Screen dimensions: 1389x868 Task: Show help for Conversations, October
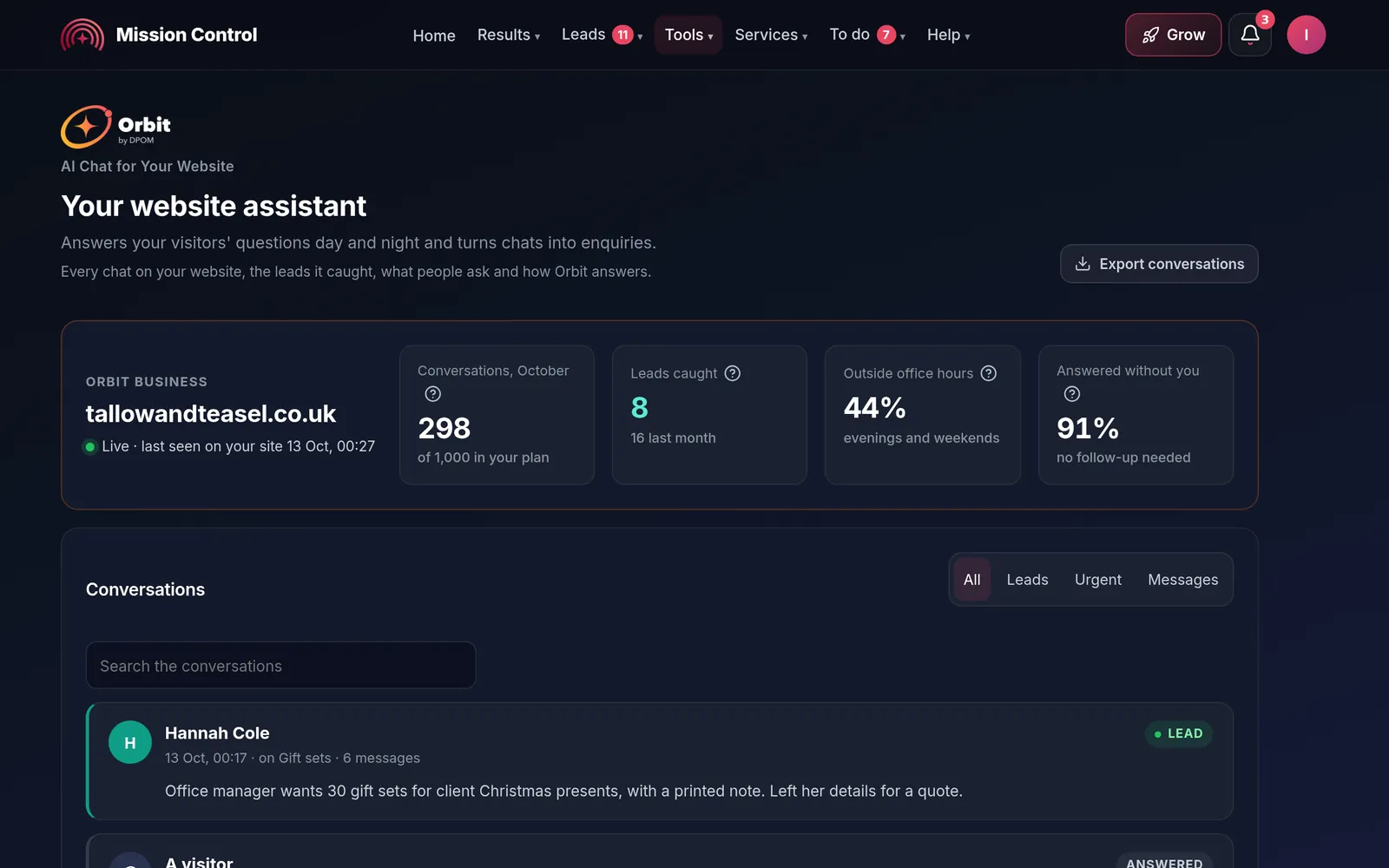[x=433, y=394]
